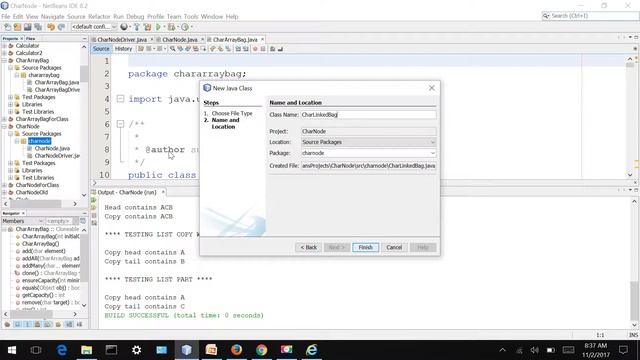Screen dimensions: 640x360
Task: Click the green Run Project icon
Action: tap(158, 27)
